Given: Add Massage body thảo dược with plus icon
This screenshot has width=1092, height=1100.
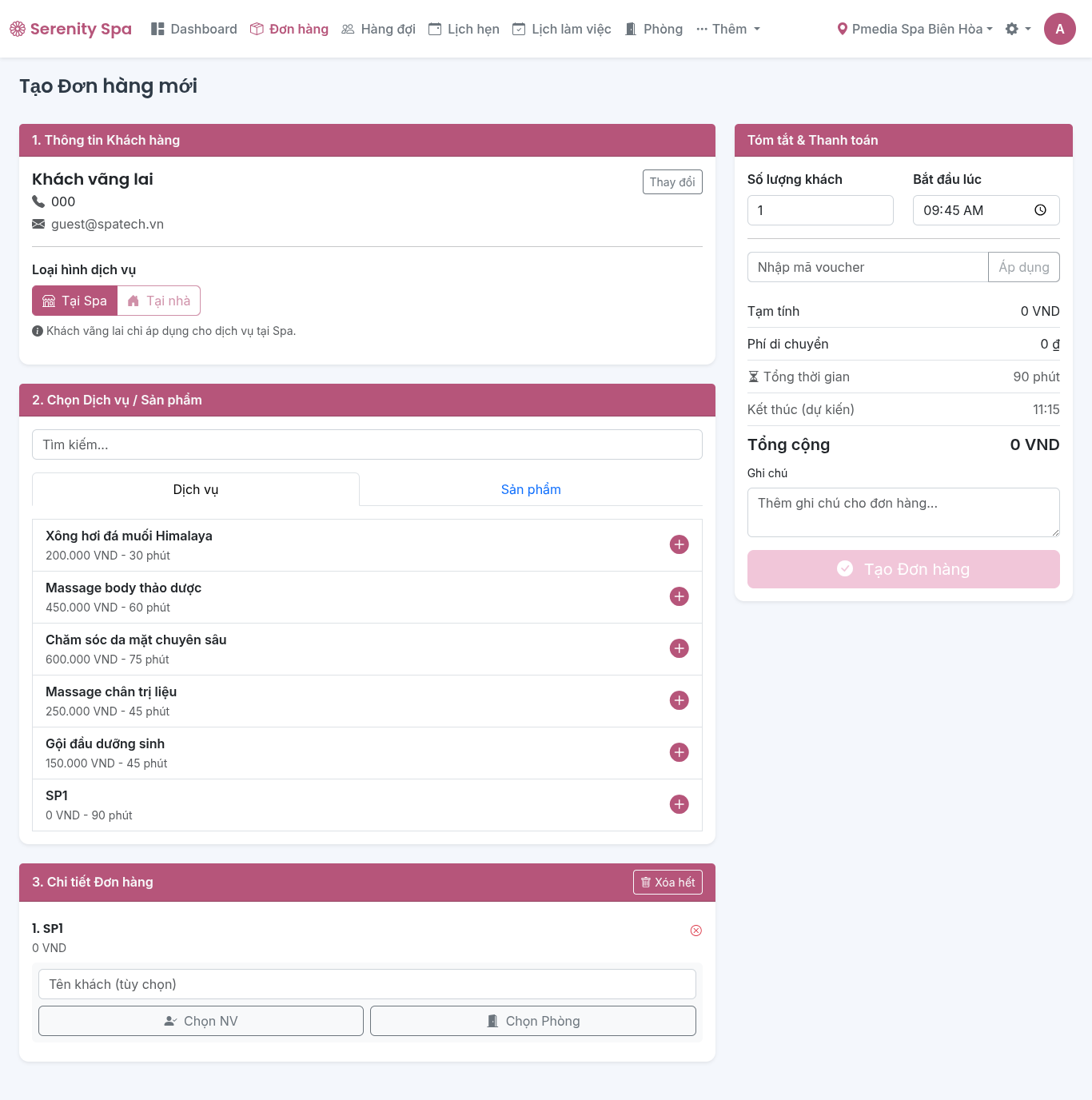Looking at the screenshot, I should click(679, 596).
